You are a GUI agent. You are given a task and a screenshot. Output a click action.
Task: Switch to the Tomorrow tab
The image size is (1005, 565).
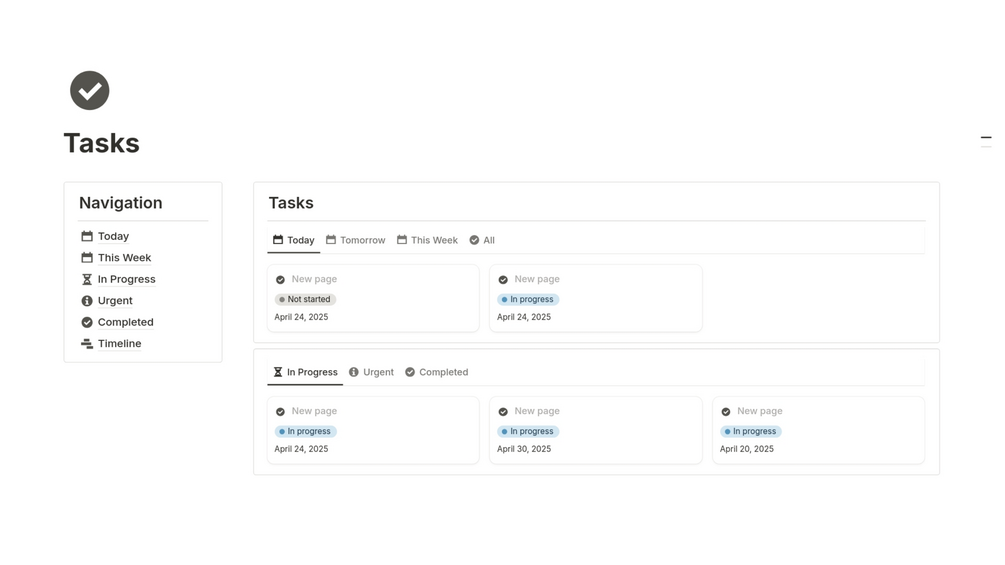(355, 241)
